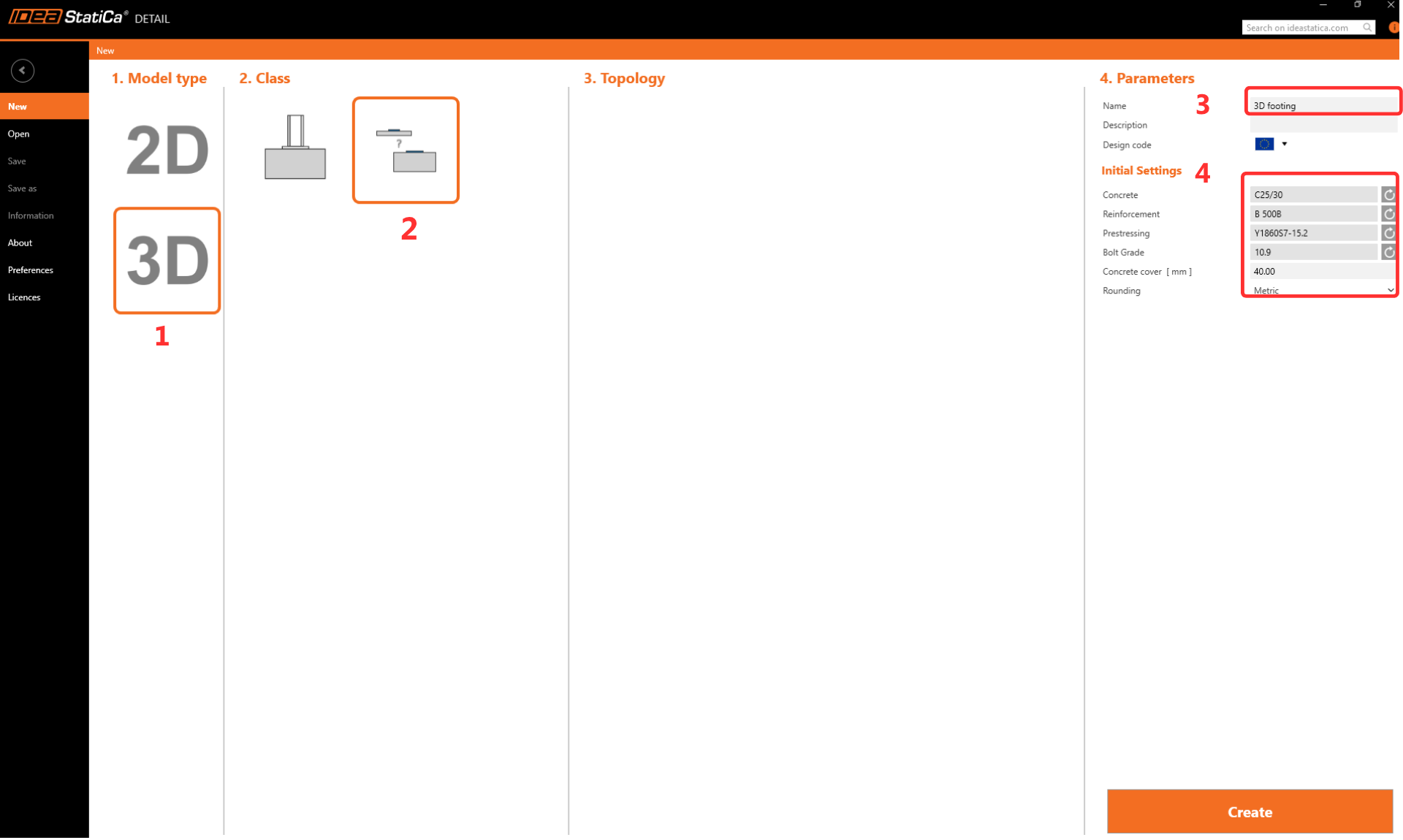
Task: Click the Concrete cover value field
Action: coord(1320,271)
